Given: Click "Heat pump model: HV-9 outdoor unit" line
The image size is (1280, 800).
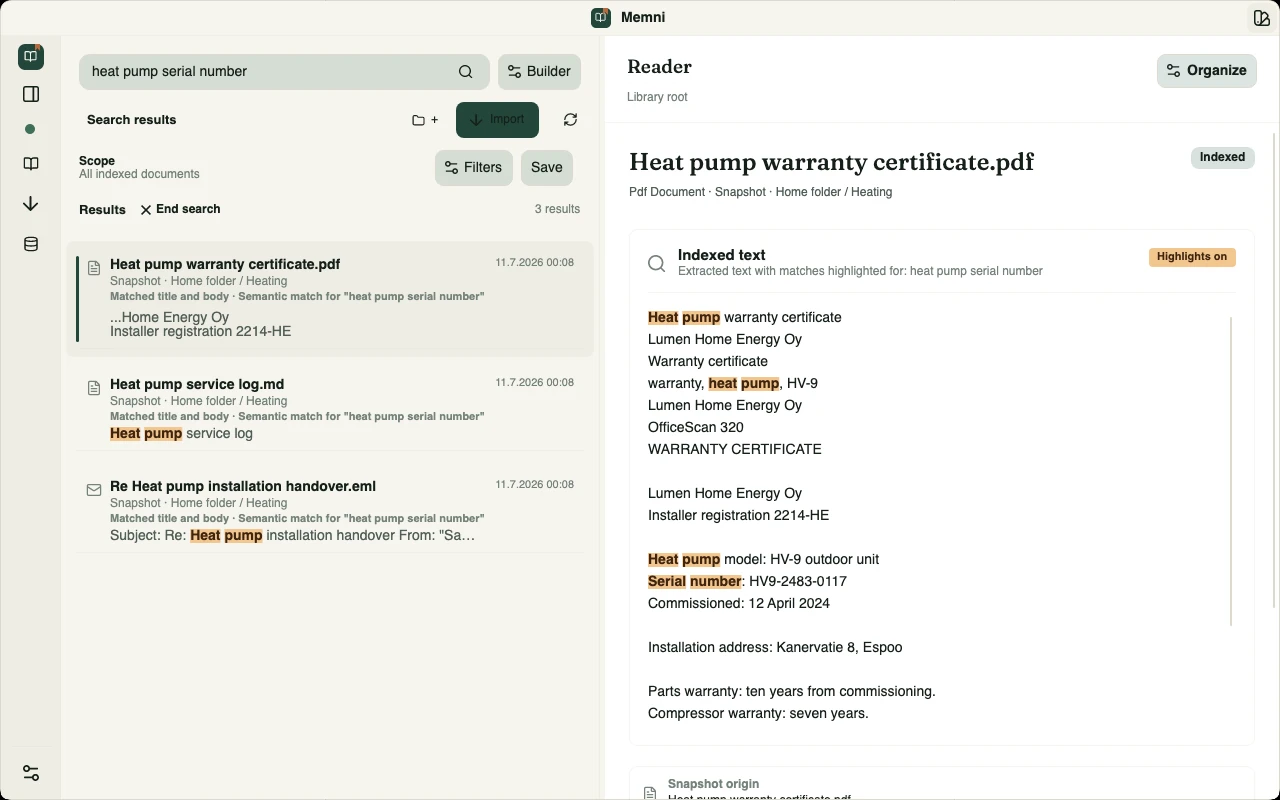Looking at the screenshot, I should 764,559.
